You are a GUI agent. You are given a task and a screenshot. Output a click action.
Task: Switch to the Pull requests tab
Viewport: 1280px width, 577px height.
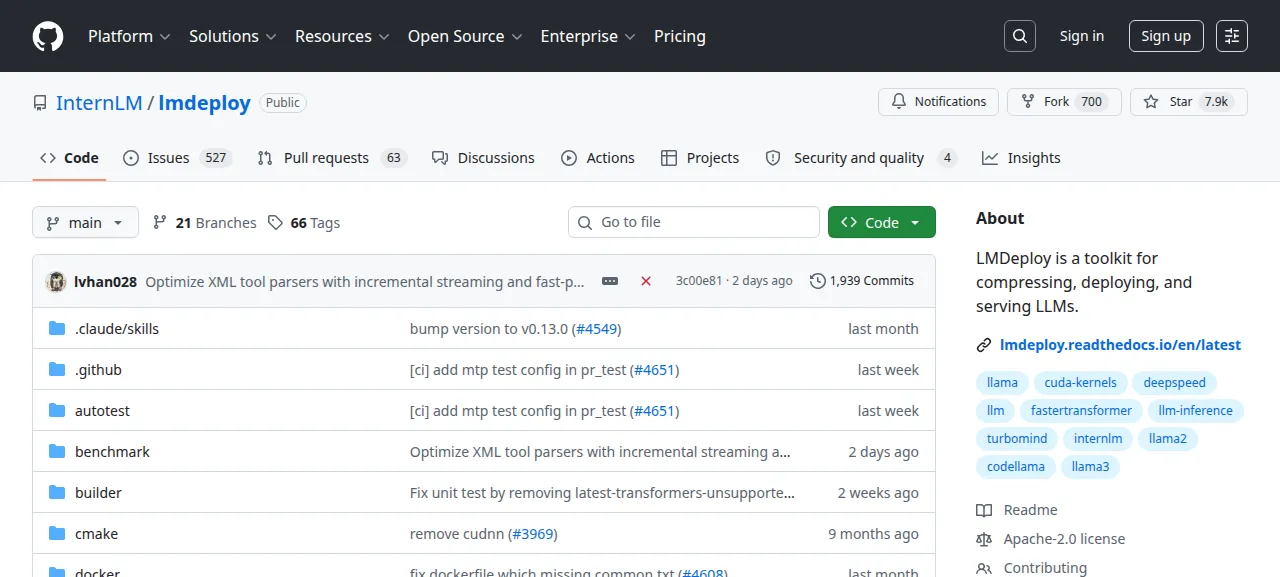pyautogui.click(x=331, y=158)
